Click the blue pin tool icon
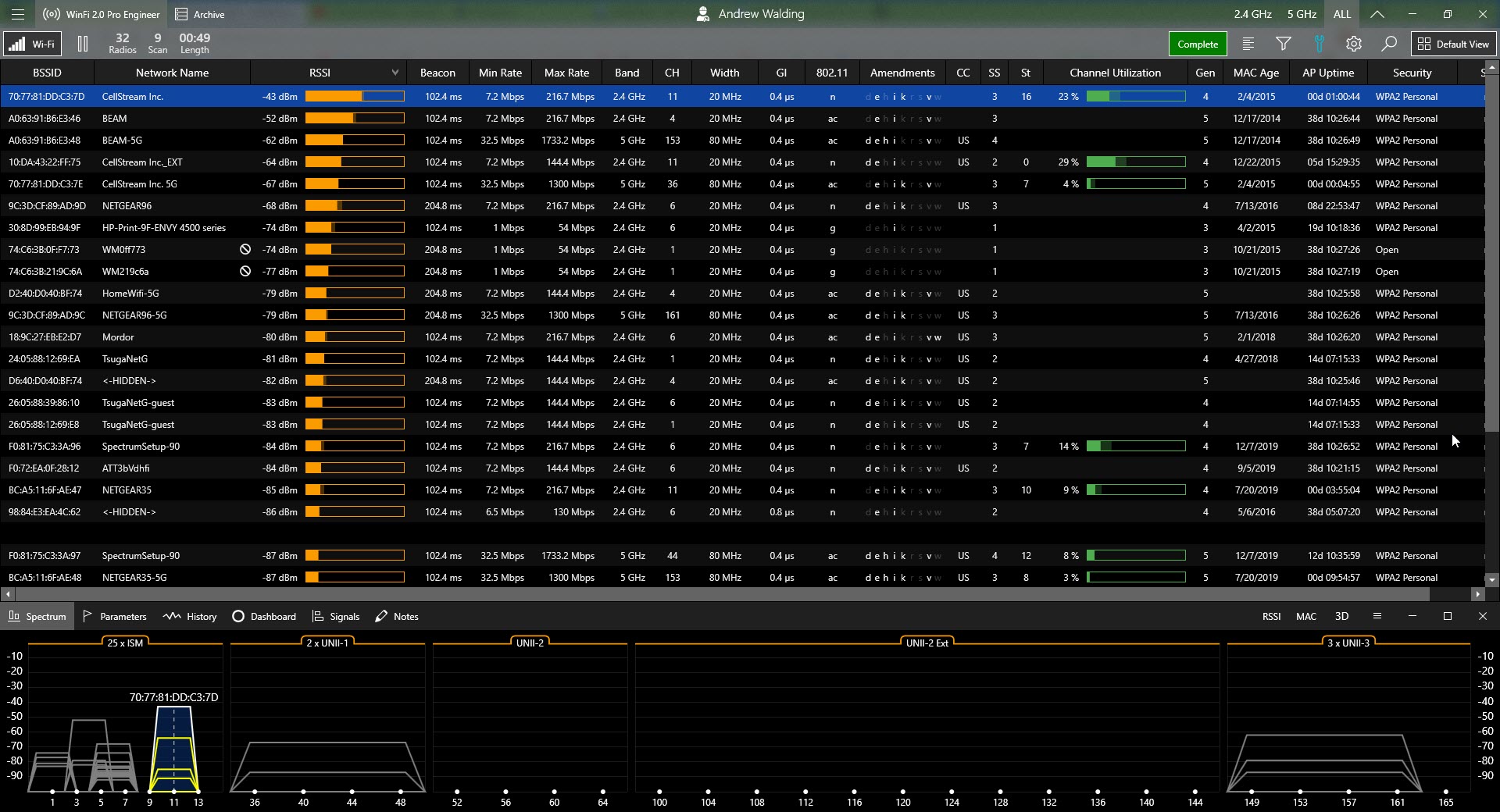This screenshot has height=812, width=1500. [x=1319, y=44]
